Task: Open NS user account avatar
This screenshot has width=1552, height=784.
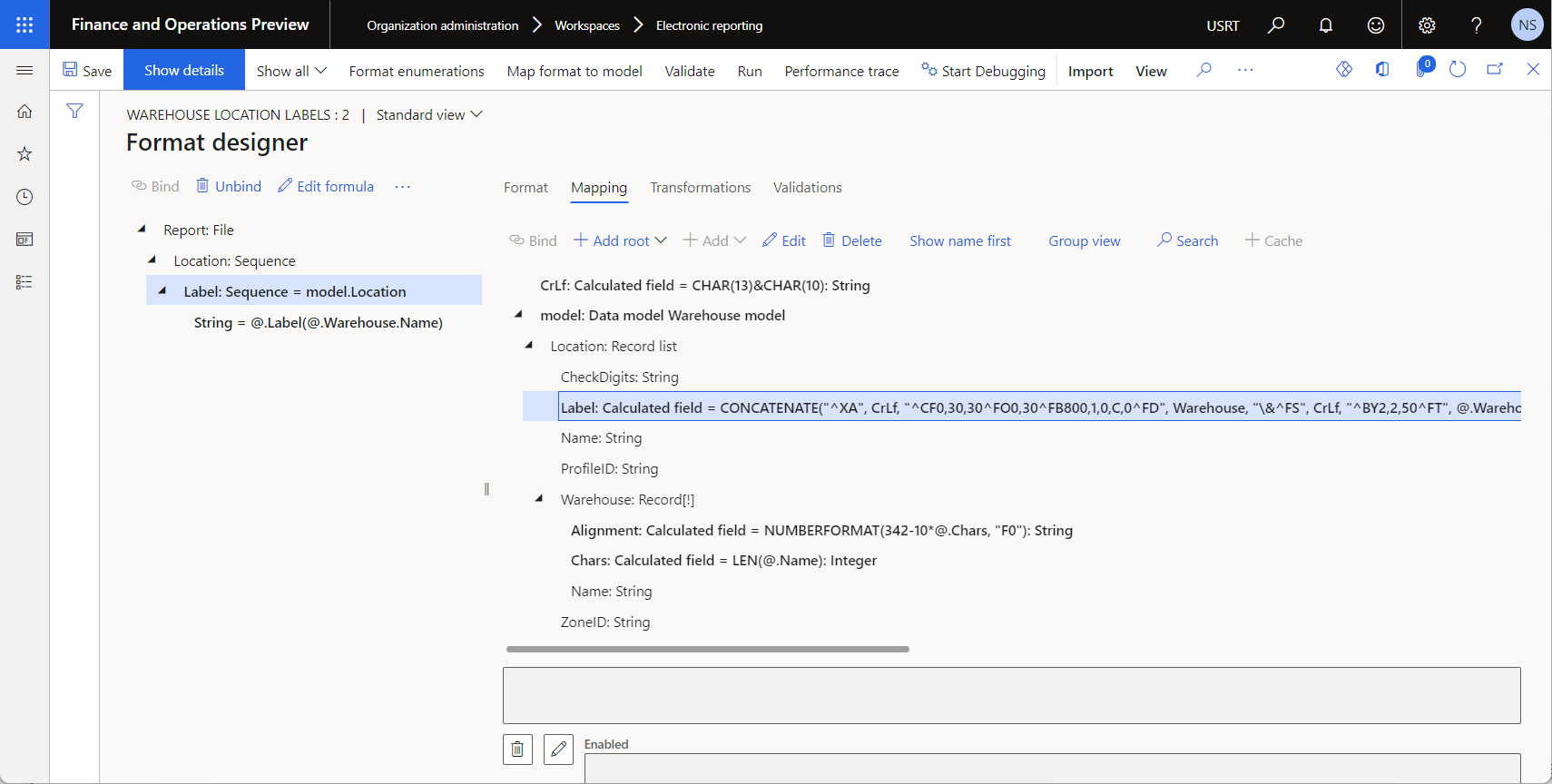Action: click(1527, 24)
